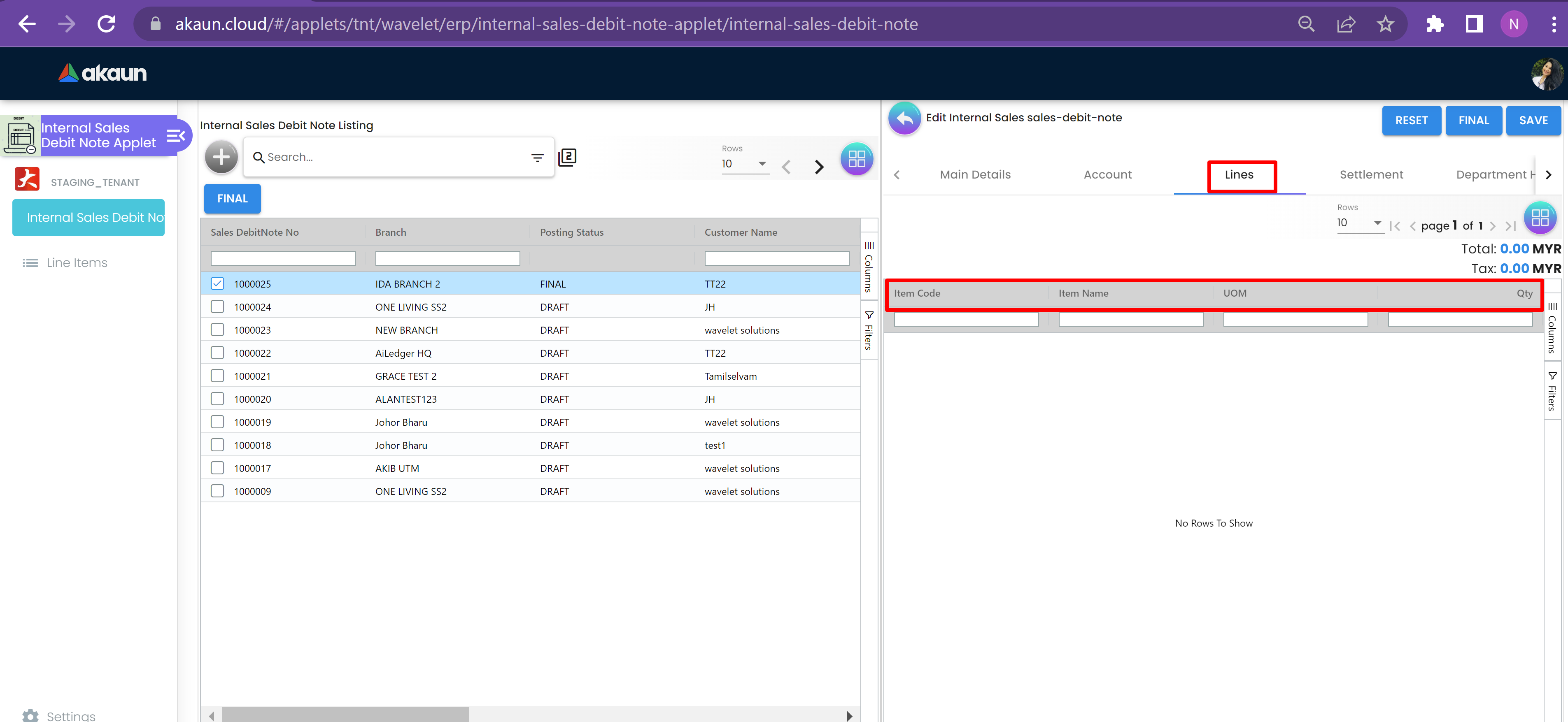Viewport: 1568px width, 722px height.
Task: Switch to the Settlement tab
Action: click(1371, 174)
